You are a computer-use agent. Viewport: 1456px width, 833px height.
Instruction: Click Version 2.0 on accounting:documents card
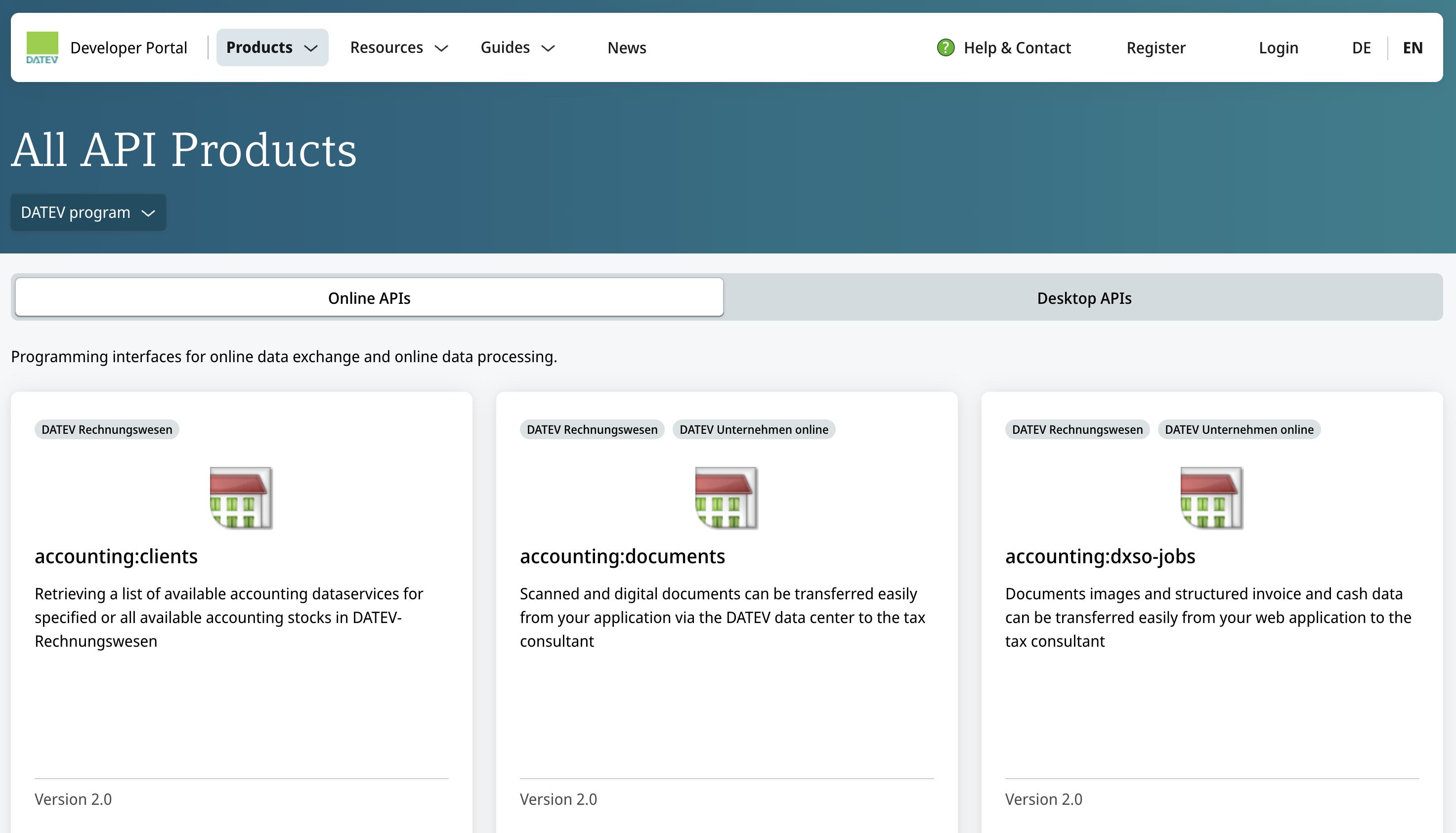point(558,799)
